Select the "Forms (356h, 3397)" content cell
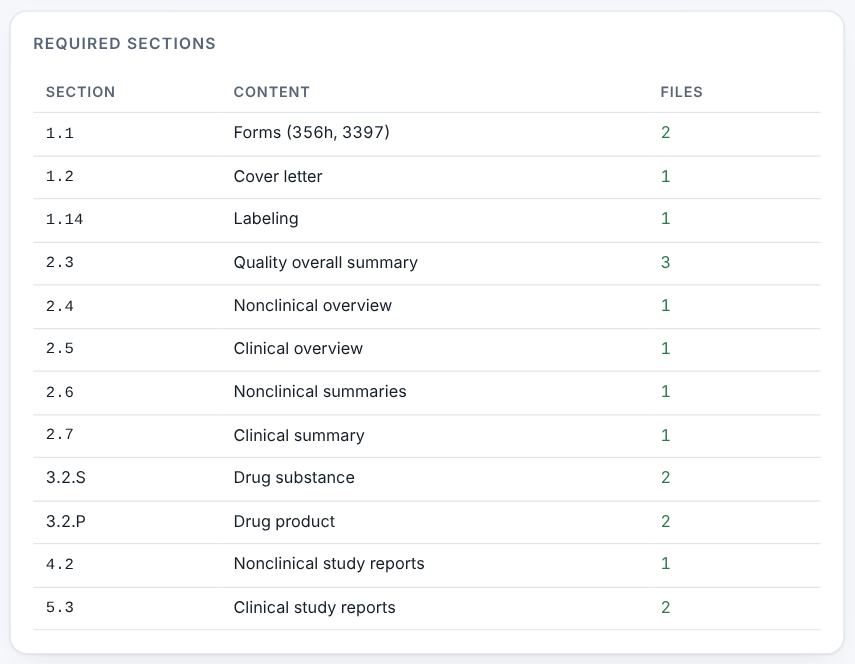The image size is (855, 664). click(x=311, y=132)
